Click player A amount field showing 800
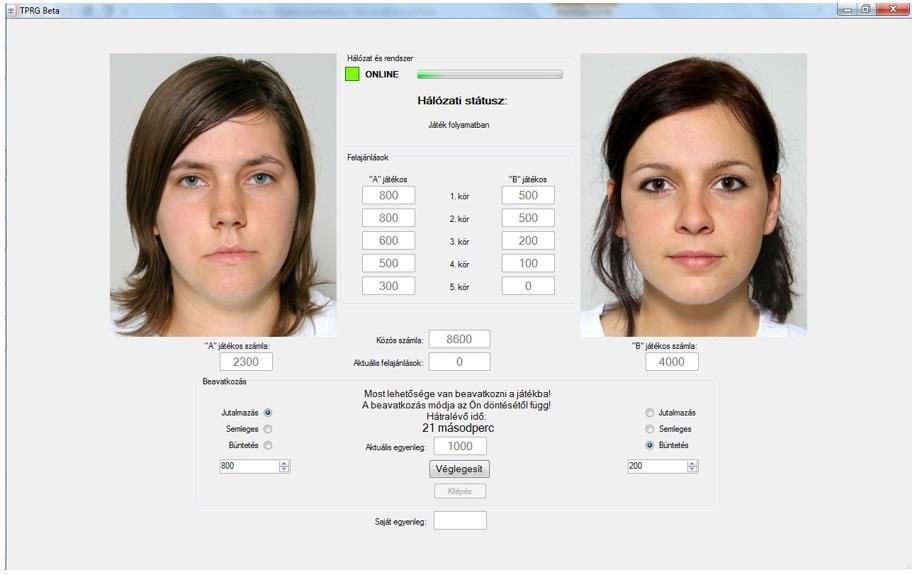Image resolution: width=915 pixels, height=575 pixels. click(x=249, y=466)
